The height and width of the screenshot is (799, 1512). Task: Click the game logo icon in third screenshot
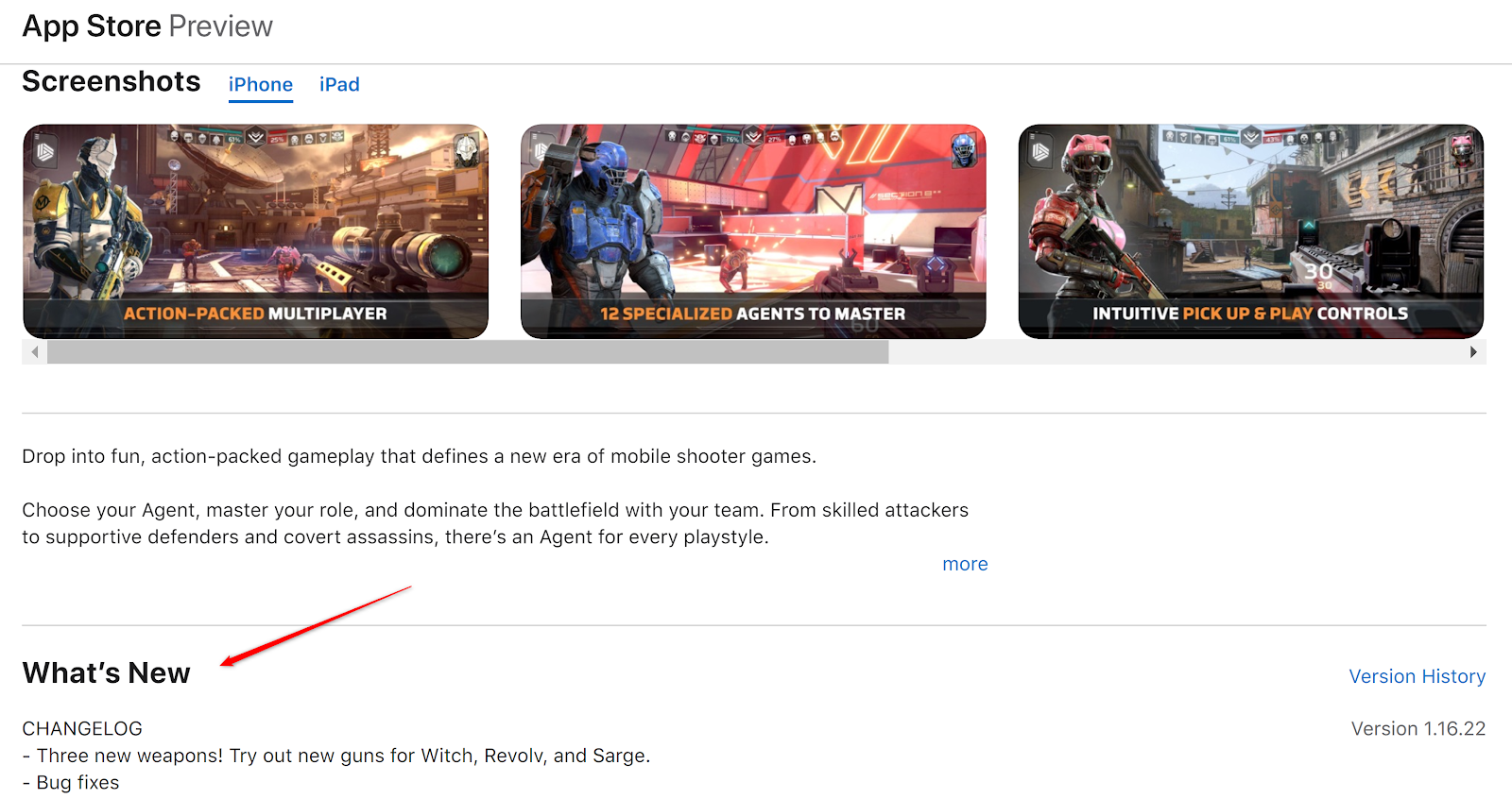1040,151
